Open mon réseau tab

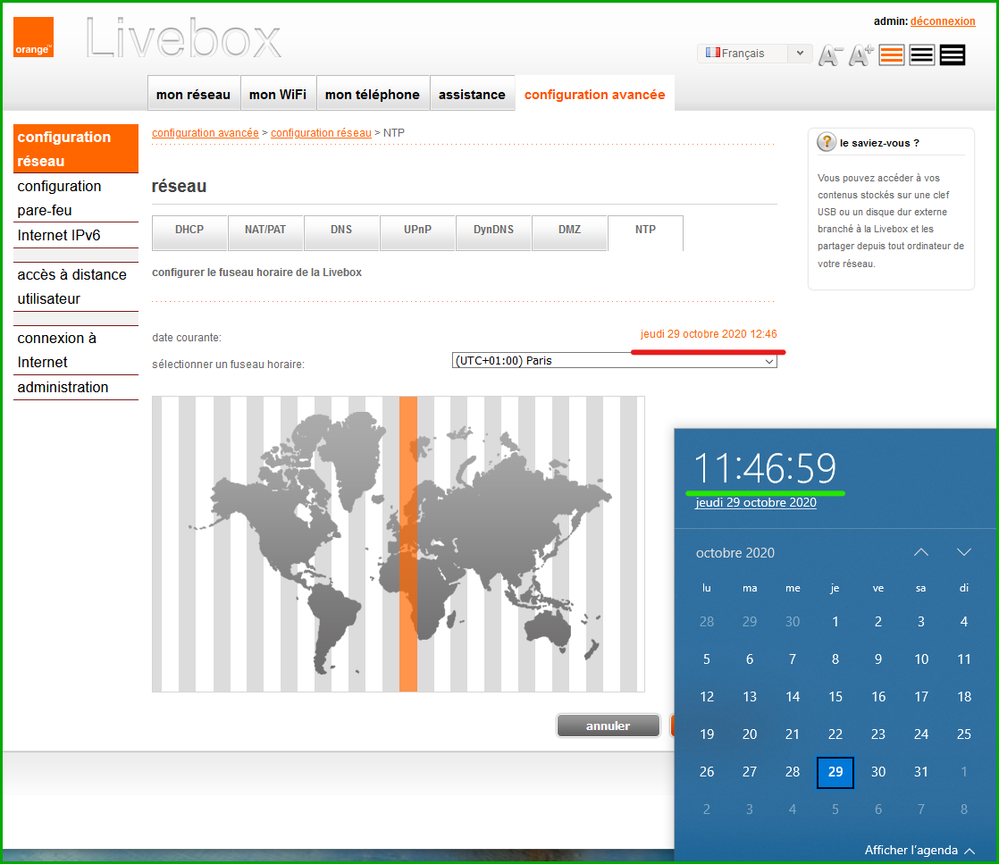193,94
